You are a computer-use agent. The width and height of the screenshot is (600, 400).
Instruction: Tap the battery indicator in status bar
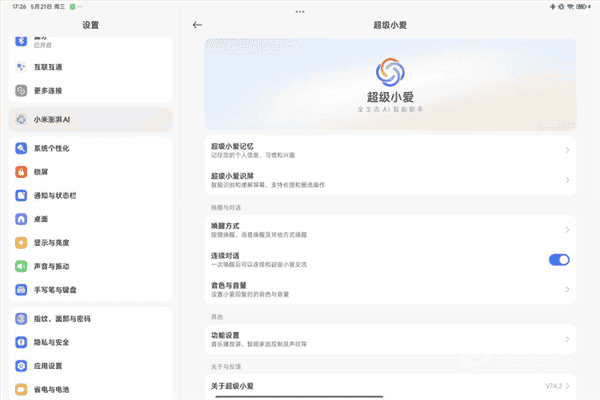click(582, 7)
